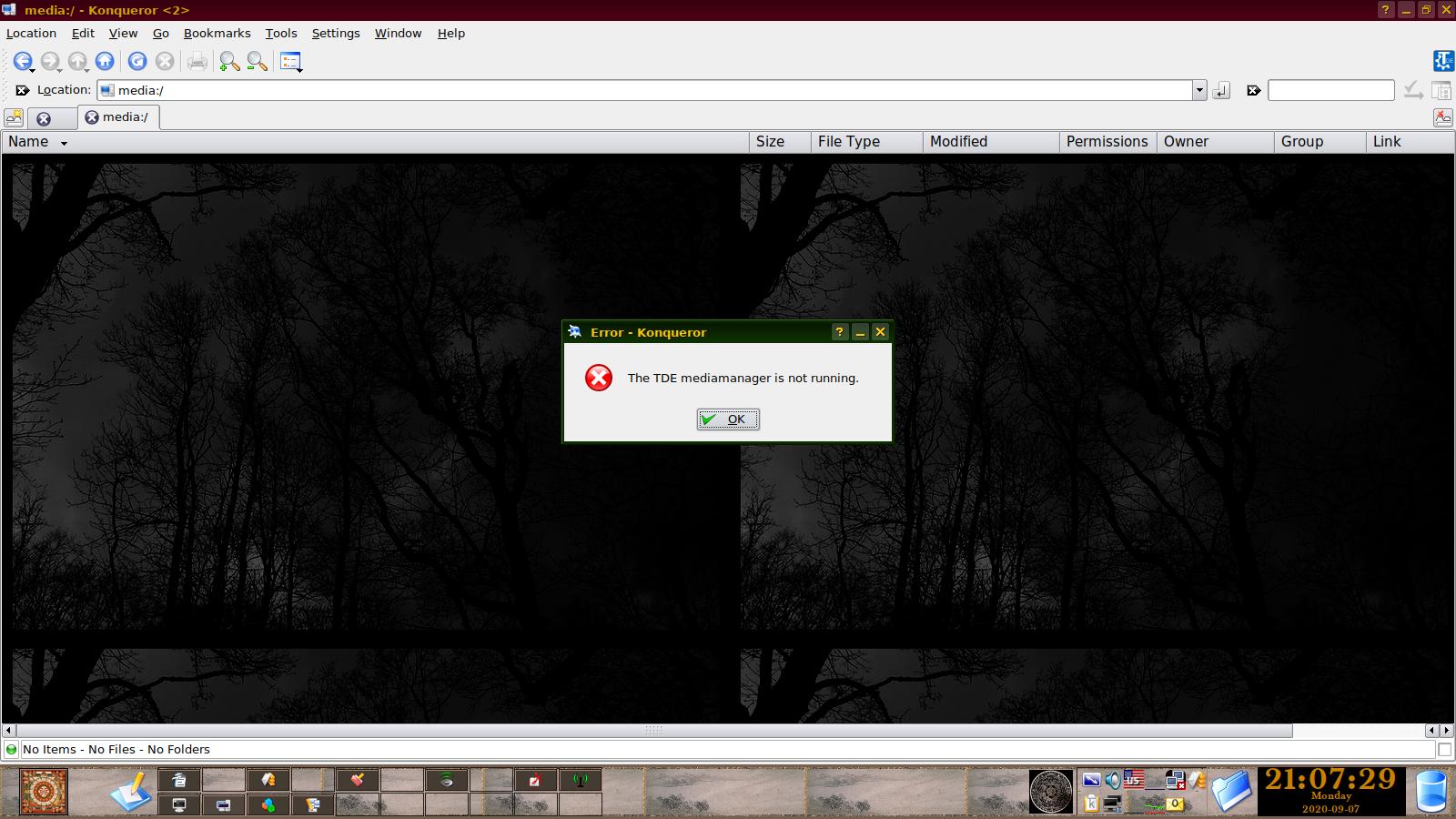Click the digital clock showing Monday
The height and width of the screenshot is (819, 1456).
1330,791
